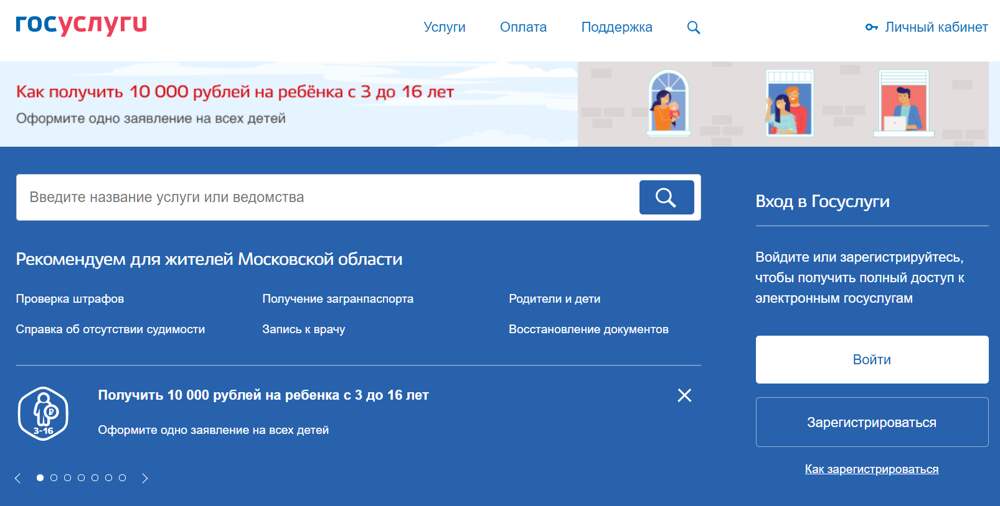
Task: Advance carousel with right arrow
Action: [x=145, y=478]
